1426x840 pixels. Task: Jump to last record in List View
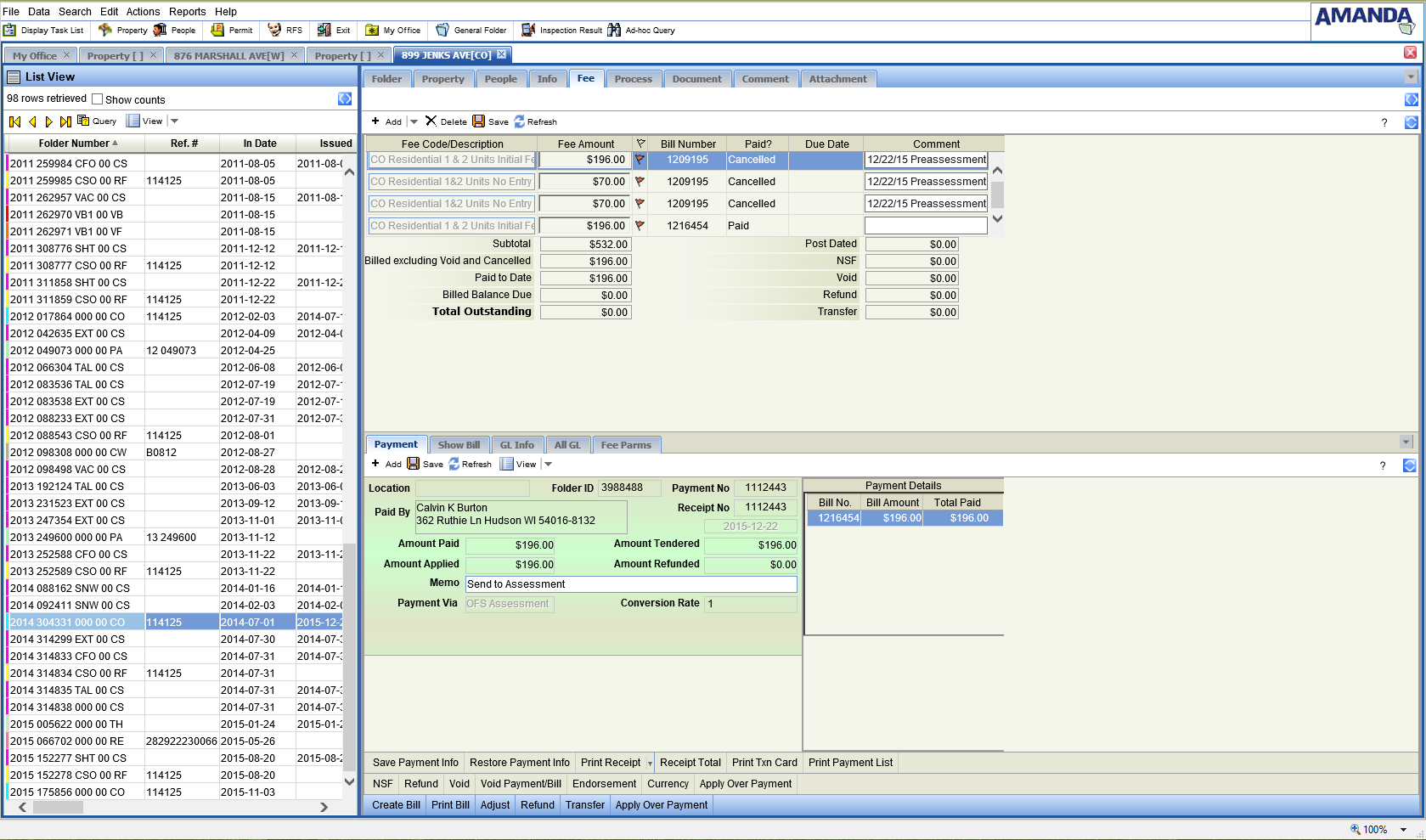[65, 121]
